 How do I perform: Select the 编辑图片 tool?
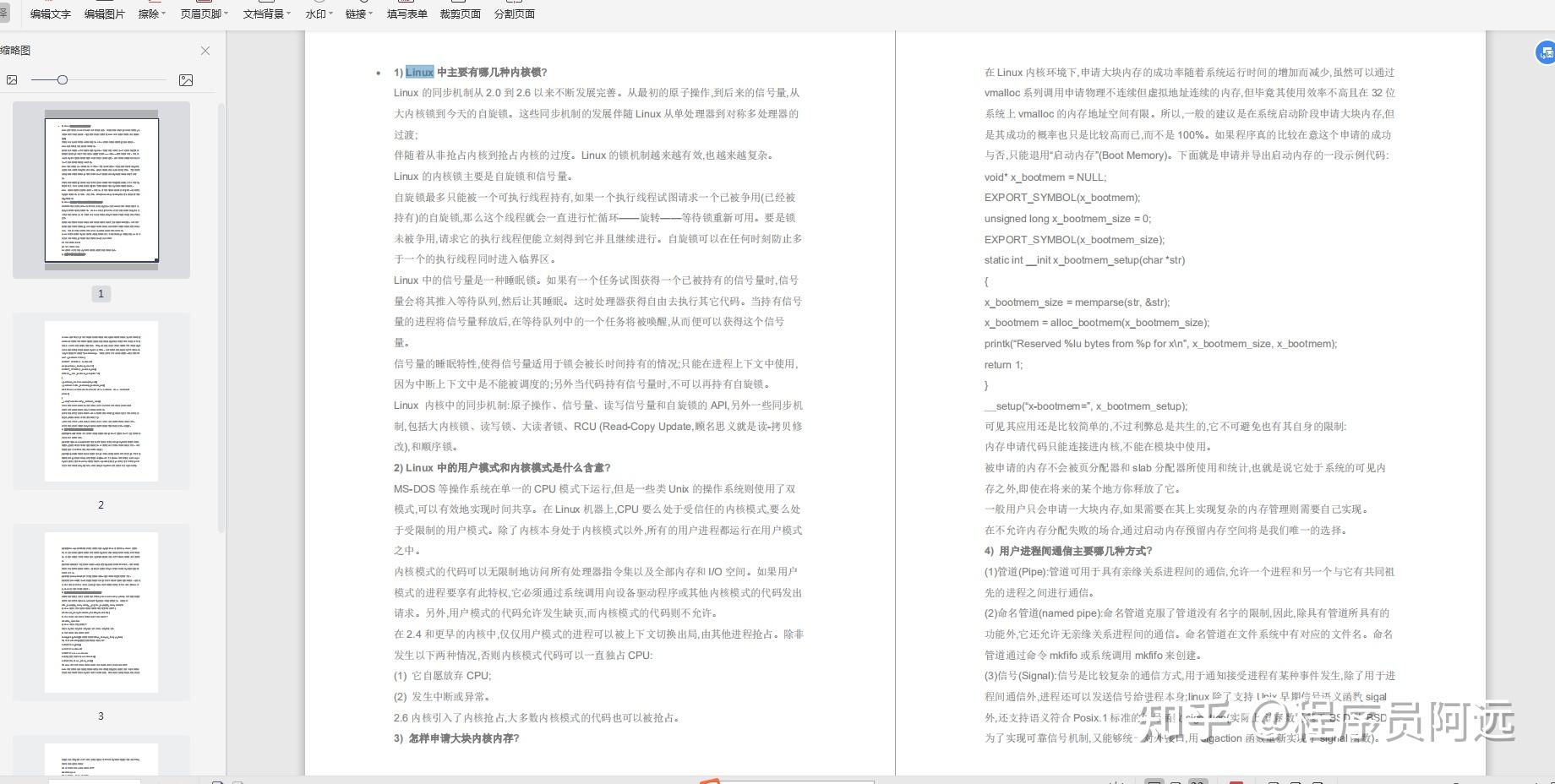pyautogui.click(x=105, y=14)
